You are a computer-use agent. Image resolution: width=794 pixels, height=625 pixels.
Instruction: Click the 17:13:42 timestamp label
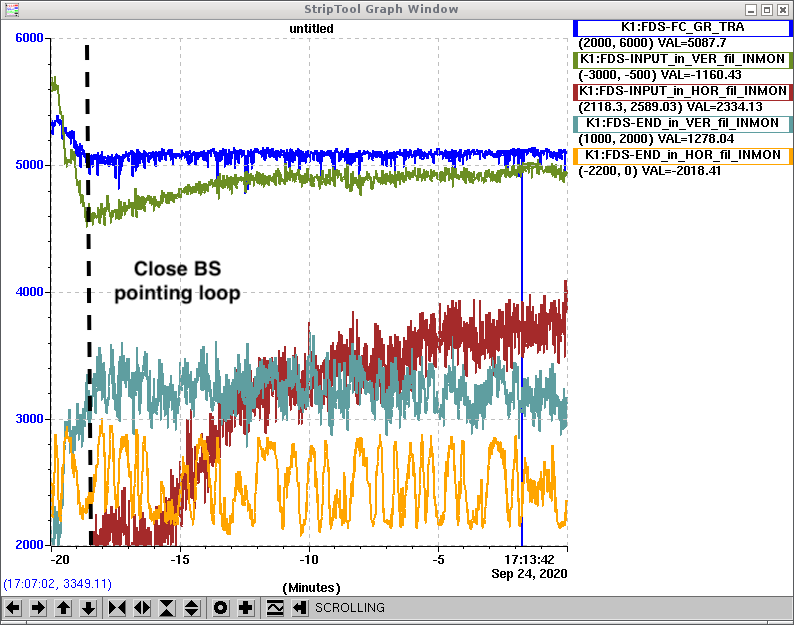(529, 560)
